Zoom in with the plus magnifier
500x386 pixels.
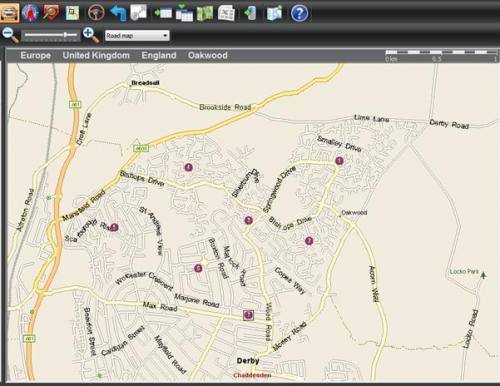pyautogui.click(x=91, y=35)
